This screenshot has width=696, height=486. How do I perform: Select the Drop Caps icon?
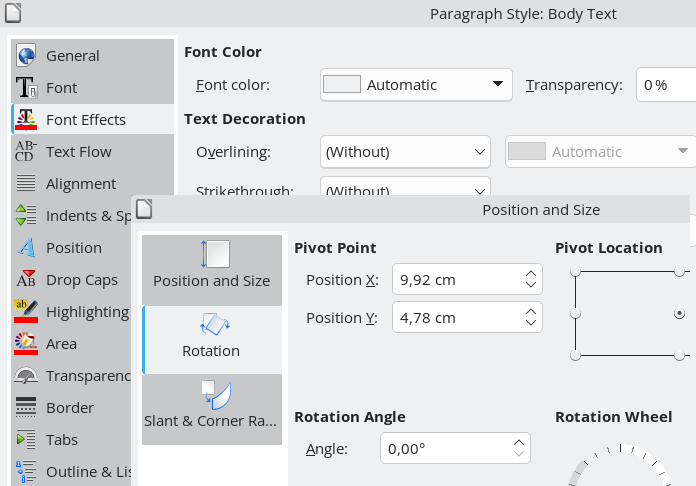(27, 280)
